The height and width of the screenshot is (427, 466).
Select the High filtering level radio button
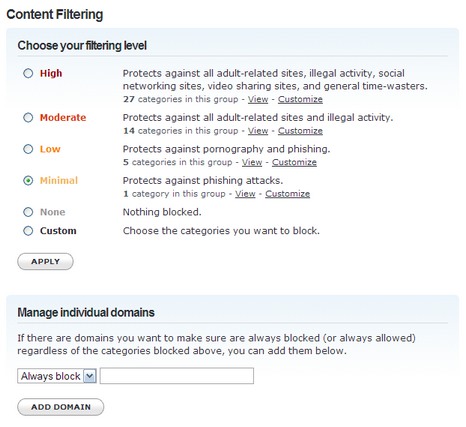tap(28, 73)
